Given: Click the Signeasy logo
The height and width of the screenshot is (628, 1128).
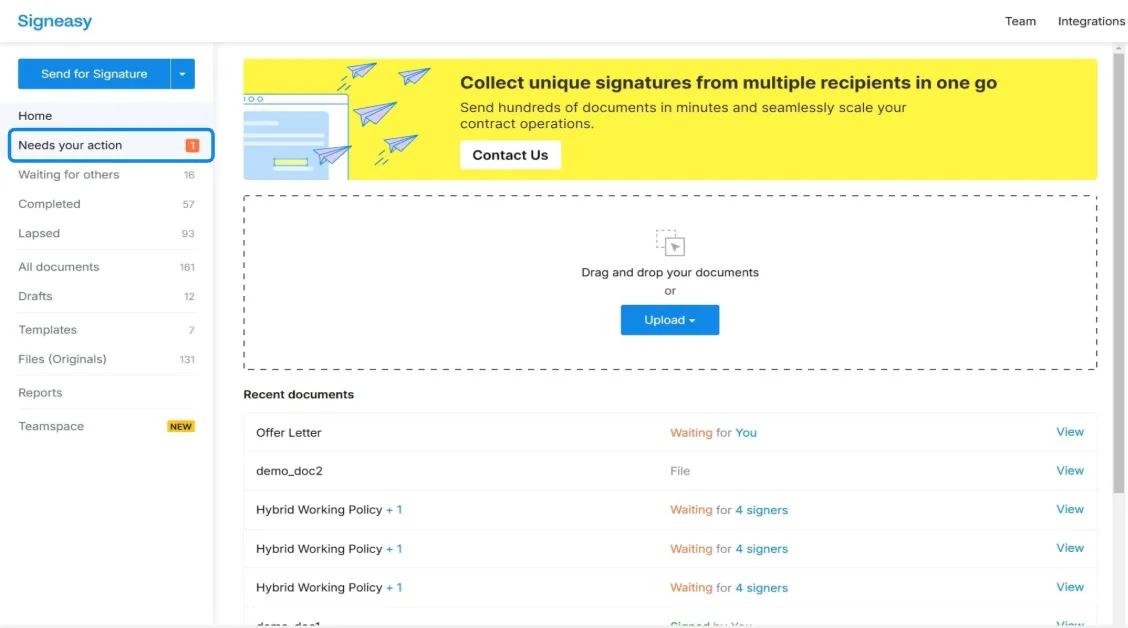Looking at the screenshot, I should point(55,21).
